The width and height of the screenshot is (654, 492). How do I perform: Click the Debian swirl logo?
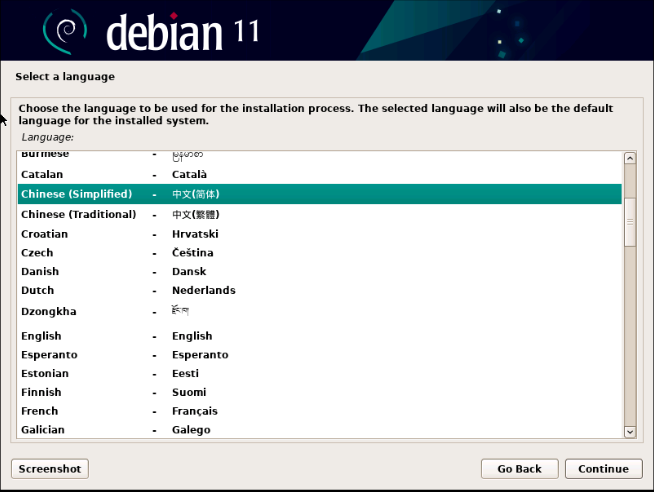(65, 31)
